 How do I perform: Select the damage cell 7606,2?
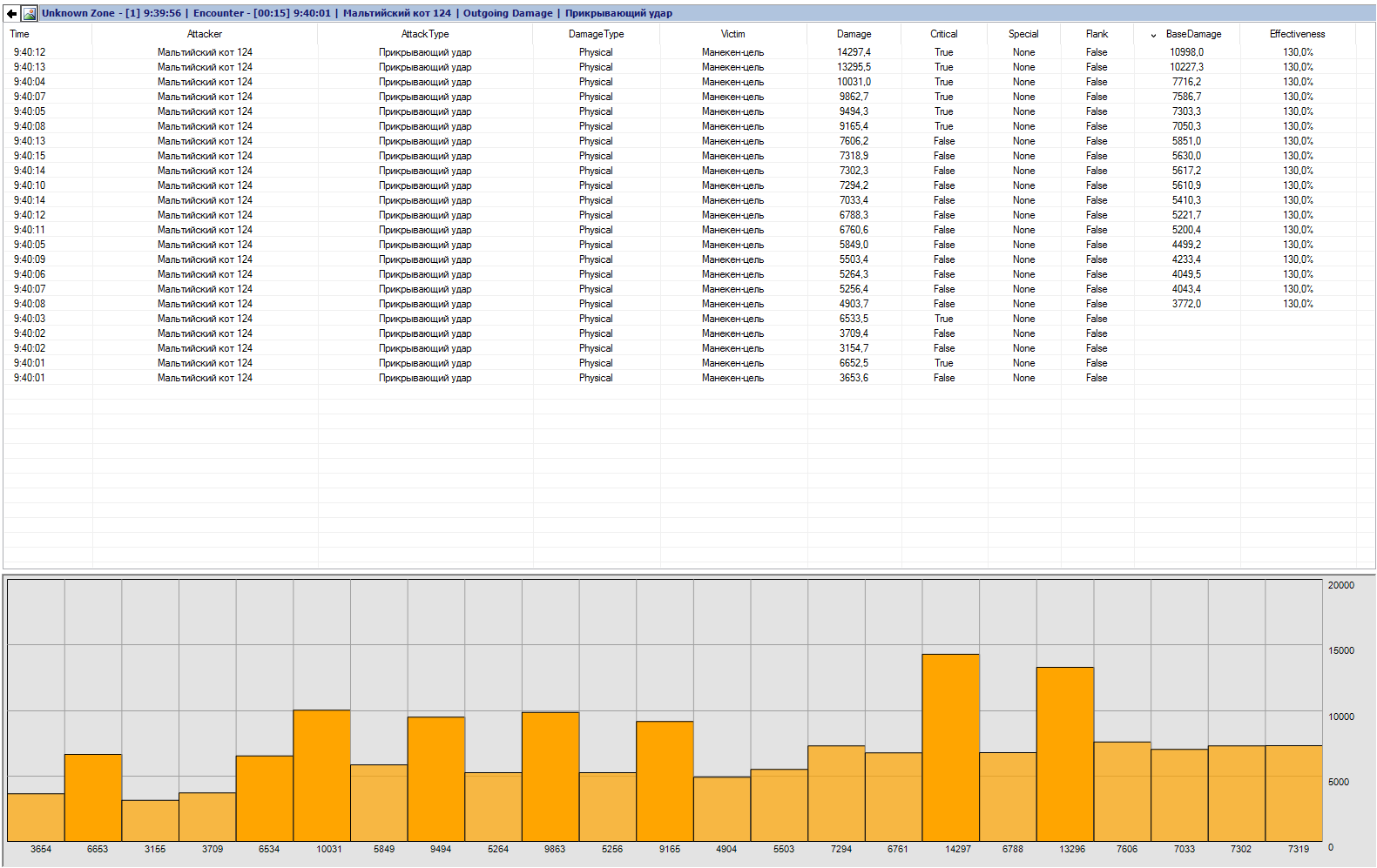click(854, 141)
